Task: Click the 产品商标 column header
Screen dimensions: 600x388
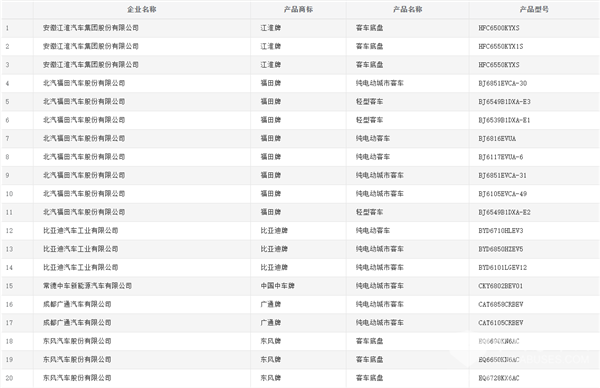Action: pos(298,10)
